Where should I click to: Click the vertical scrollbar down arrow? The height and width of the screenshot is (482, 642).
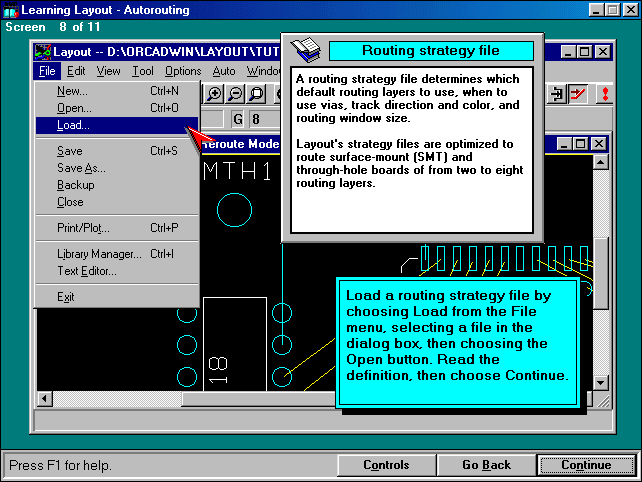coord(603,382)
